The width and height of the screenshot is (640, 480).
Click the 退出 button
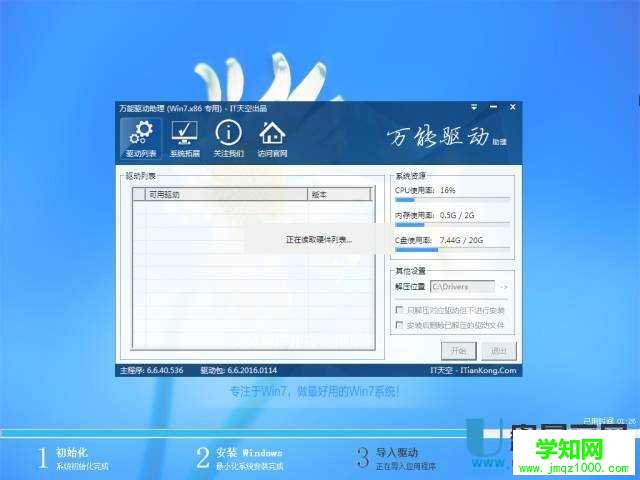(499, 351)
